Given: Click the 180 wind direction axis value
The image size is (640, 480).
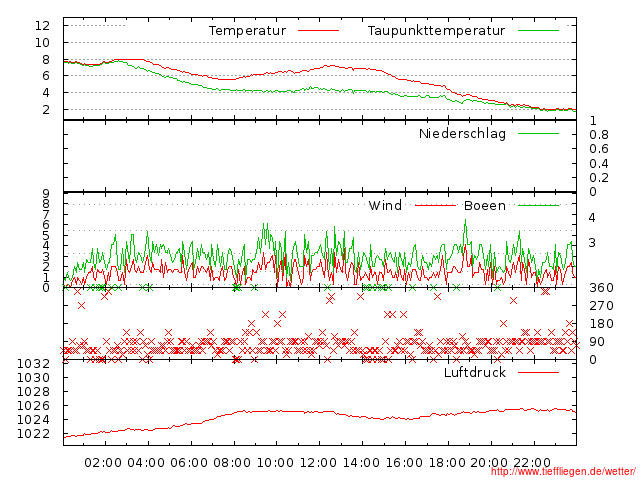Looking at the screenshot, I should [601, 324].
